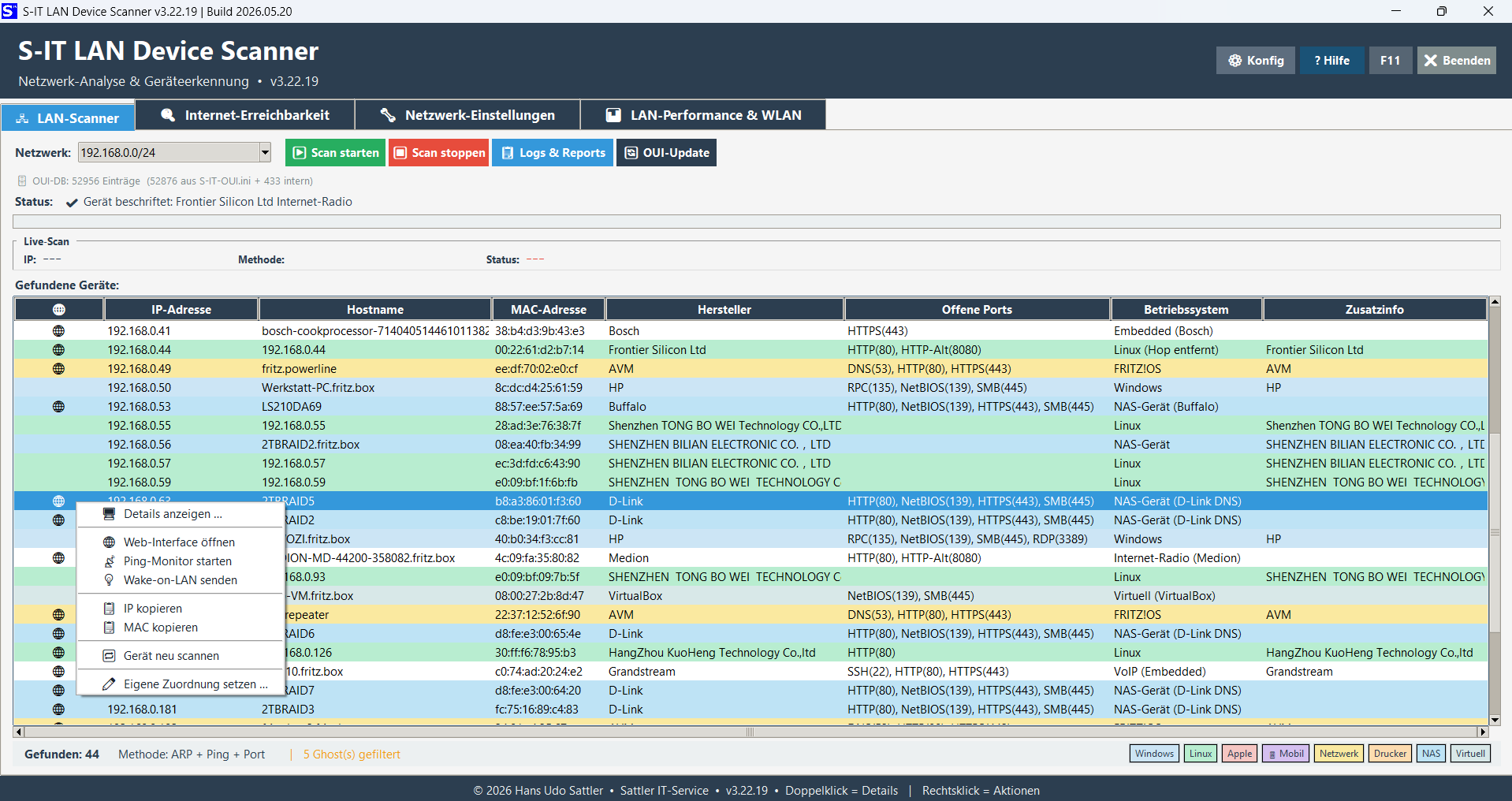Click the S-IT app icon in the title bar
This screenshot has width=1512, height=801.
[x=9, y=11]
